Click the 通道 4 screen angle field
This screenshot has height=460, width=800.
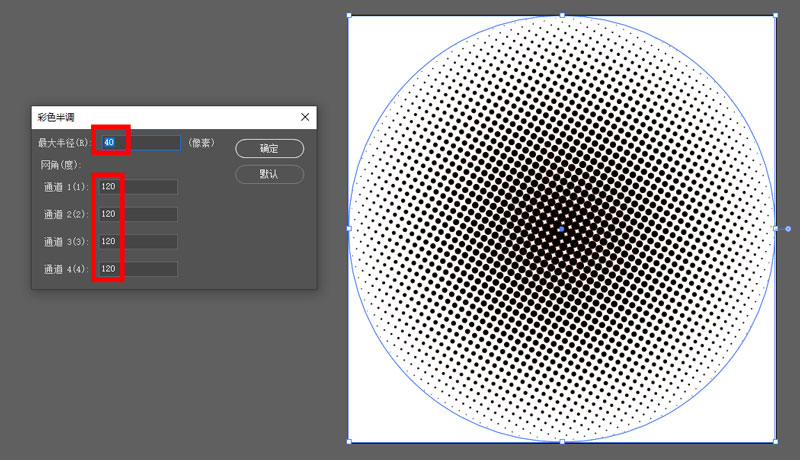click(138, 269)
